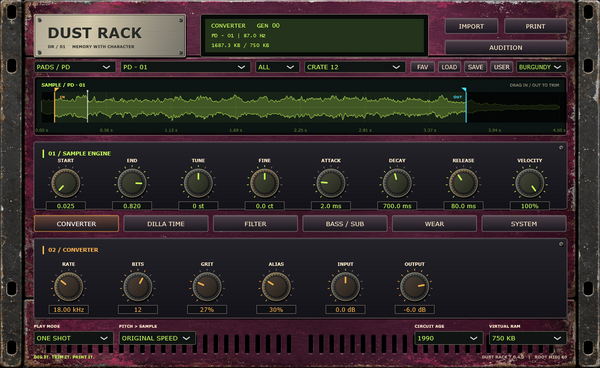Click the RELEASE value field 80.0 ms
Image resolution: width=600 pixels, height=368 pixels.
[463, 206]
